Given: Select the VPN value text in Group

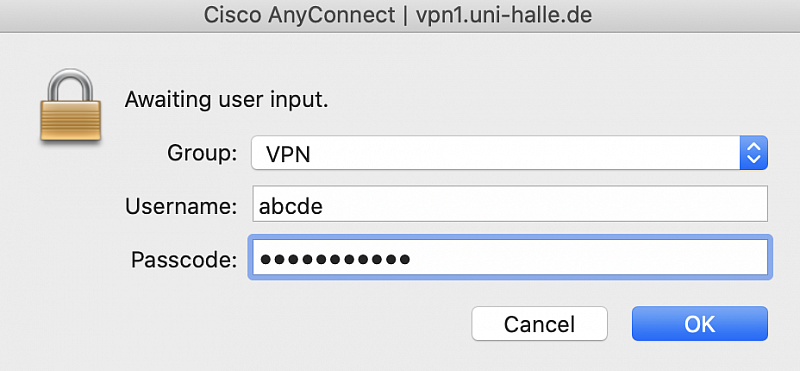Looking at the screenshot, I should pos(288,154).
